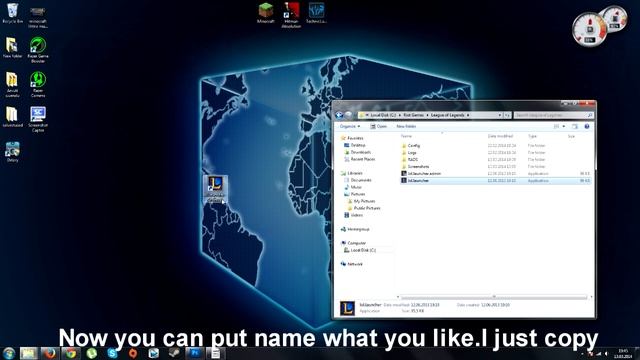Open the Organize dropdown menu
The height and width of the screenshot is (360, 640).
tap(350, 127)
